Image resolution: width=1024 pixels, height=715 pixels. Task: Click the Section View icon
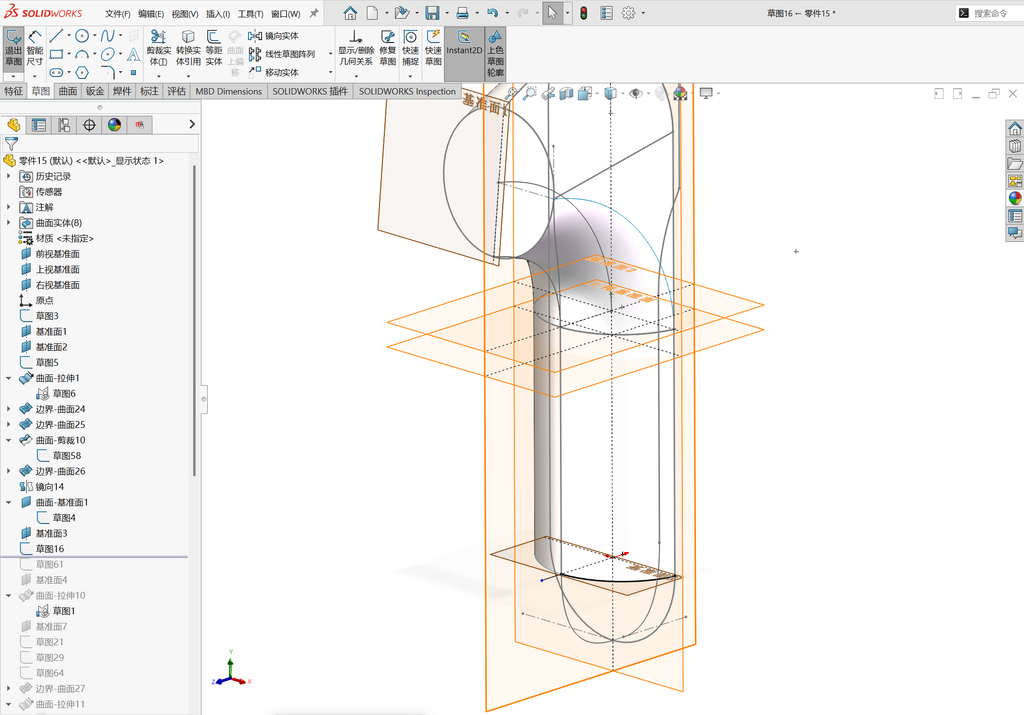(x=566, y=93)
